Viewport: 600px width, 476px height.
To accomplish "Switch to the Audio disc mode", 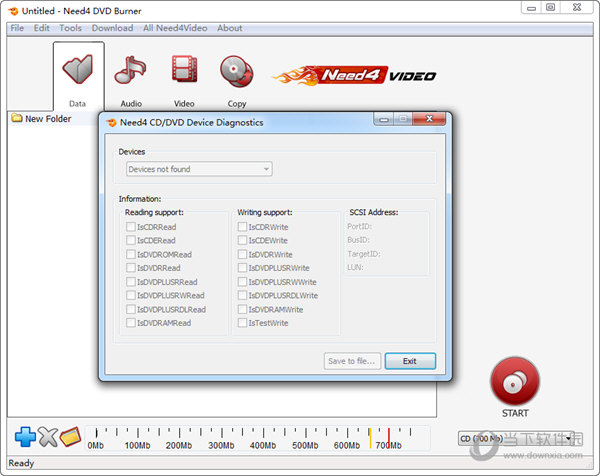I will [x=130, y=70].
